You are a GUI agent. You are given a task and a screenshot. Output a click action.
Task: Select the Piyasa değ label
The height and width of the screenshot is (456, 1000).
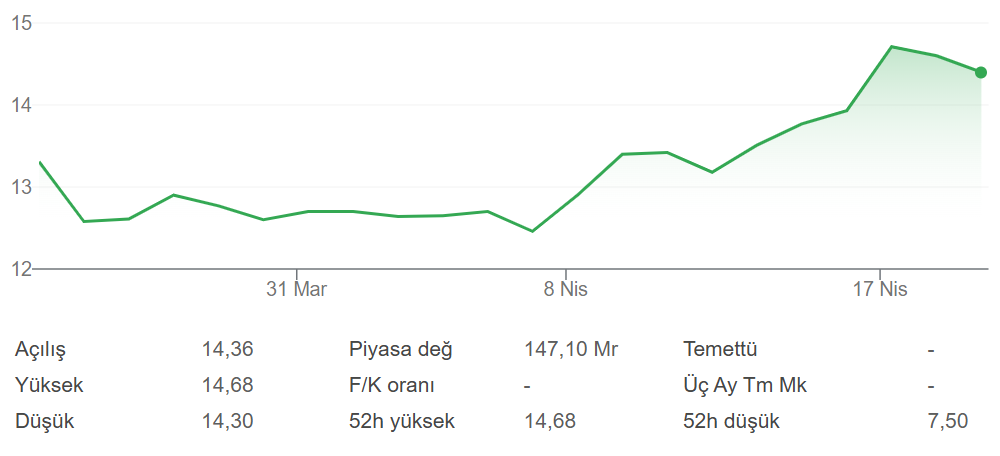(x=401, y=350)
